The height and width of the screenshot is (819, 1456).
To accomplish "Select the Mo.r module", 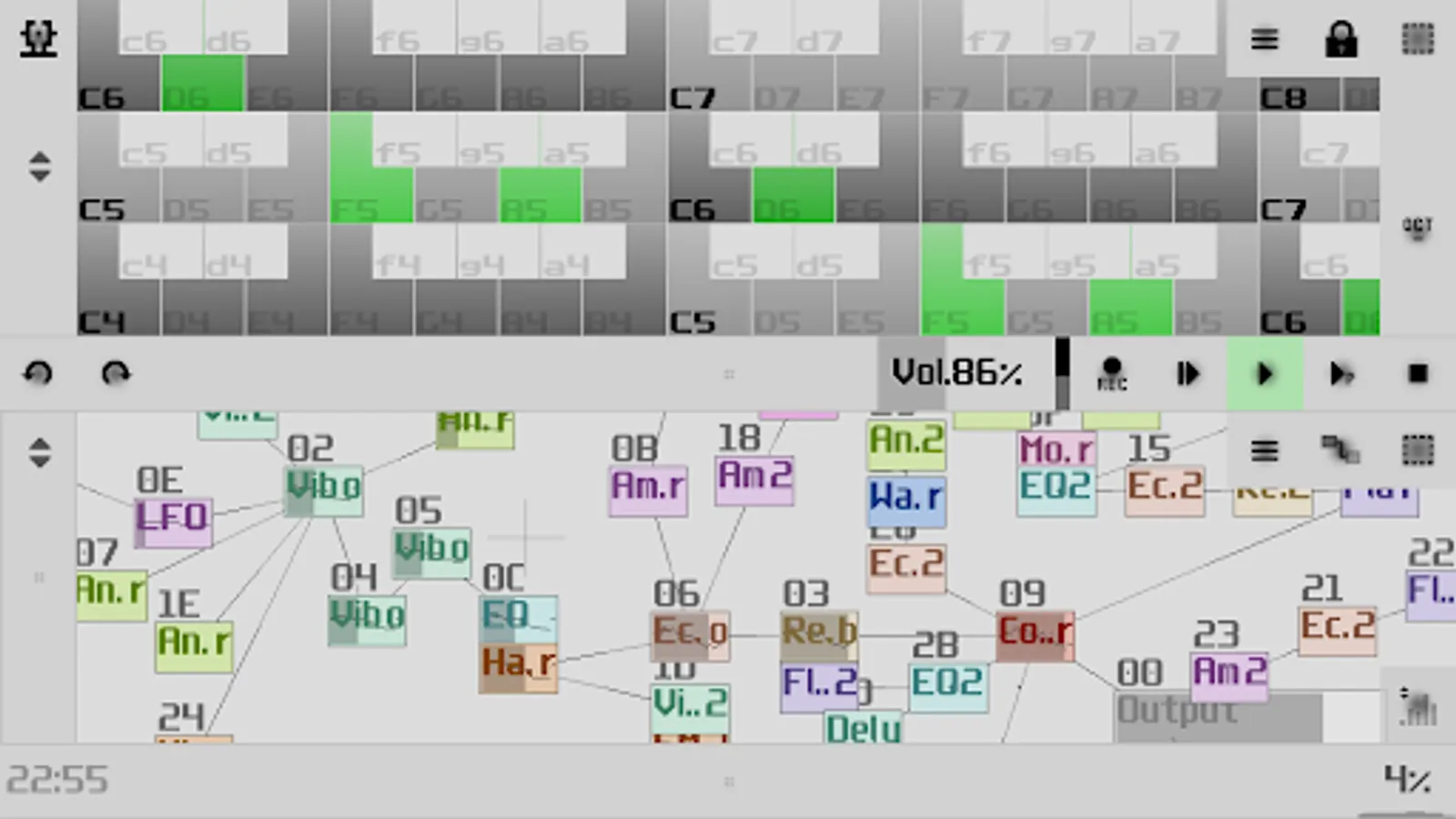I will (x=1056, y=450).
